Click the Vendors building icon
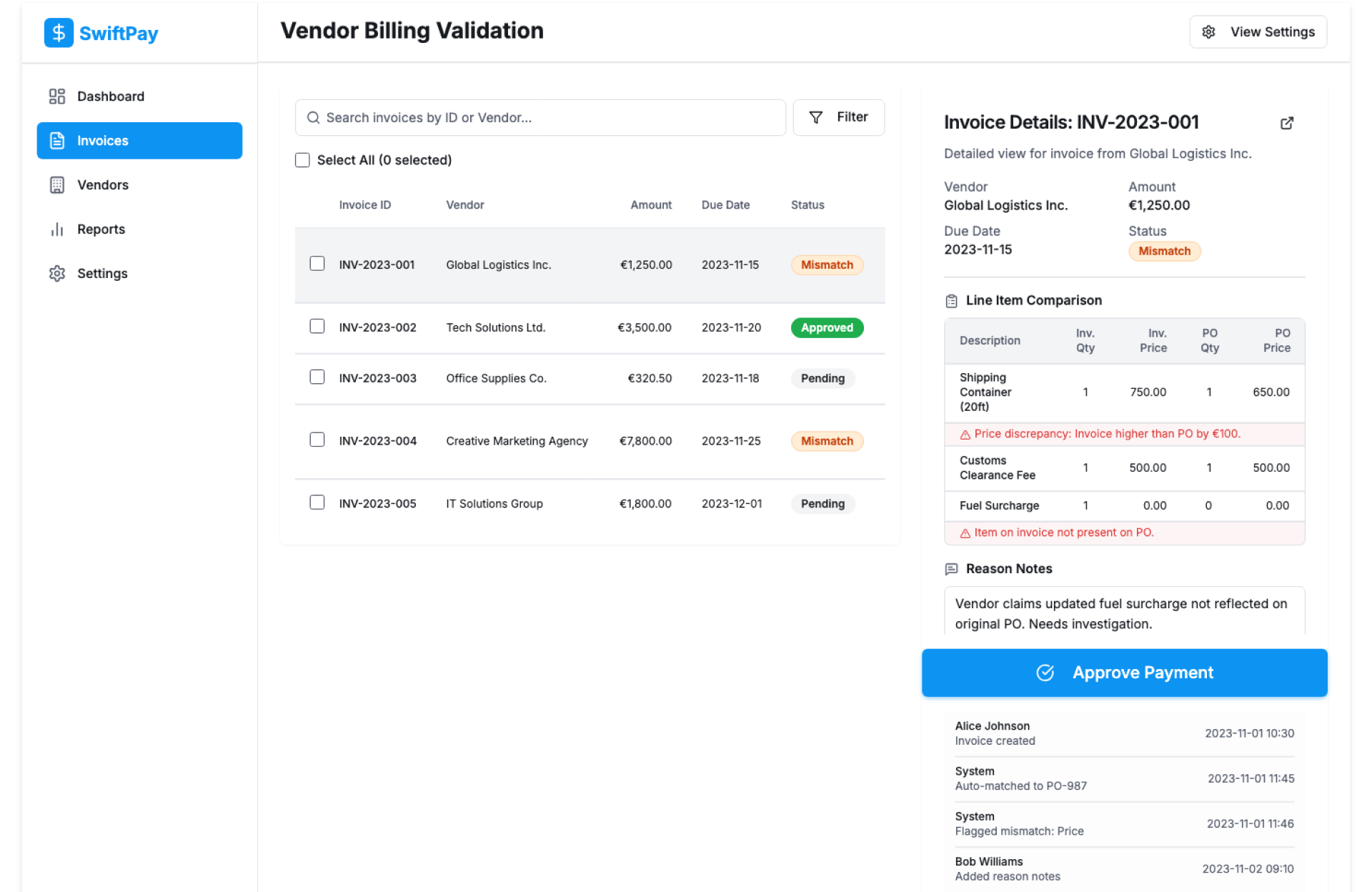 57,185
